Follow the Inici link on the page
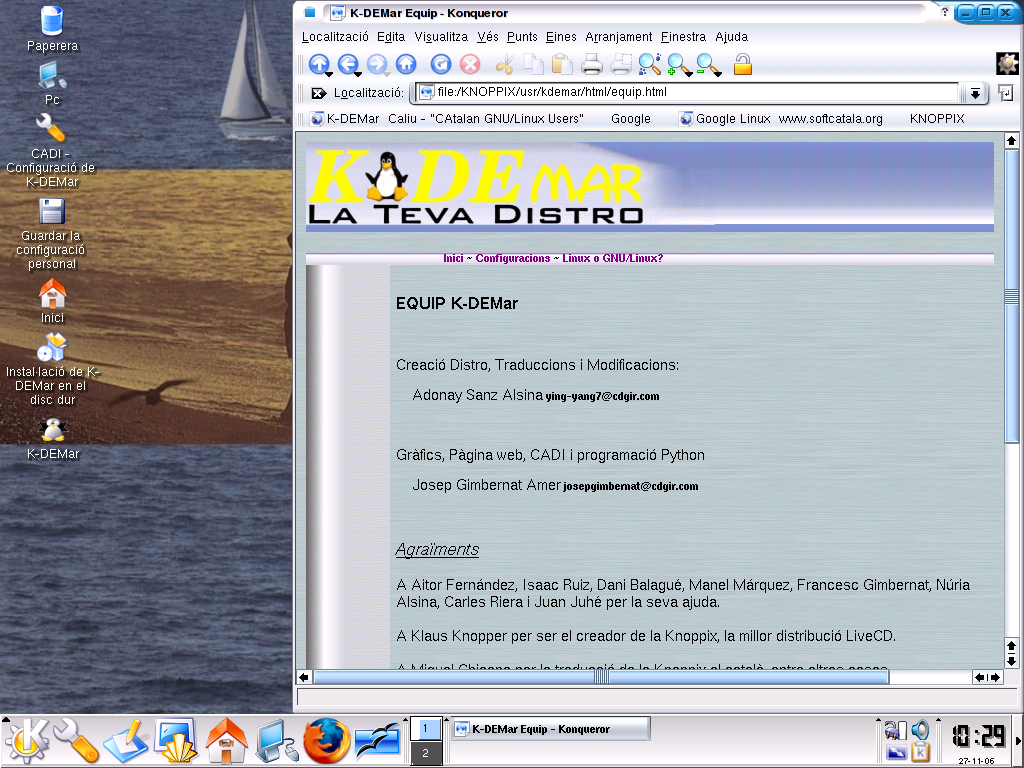 [453, 258]
